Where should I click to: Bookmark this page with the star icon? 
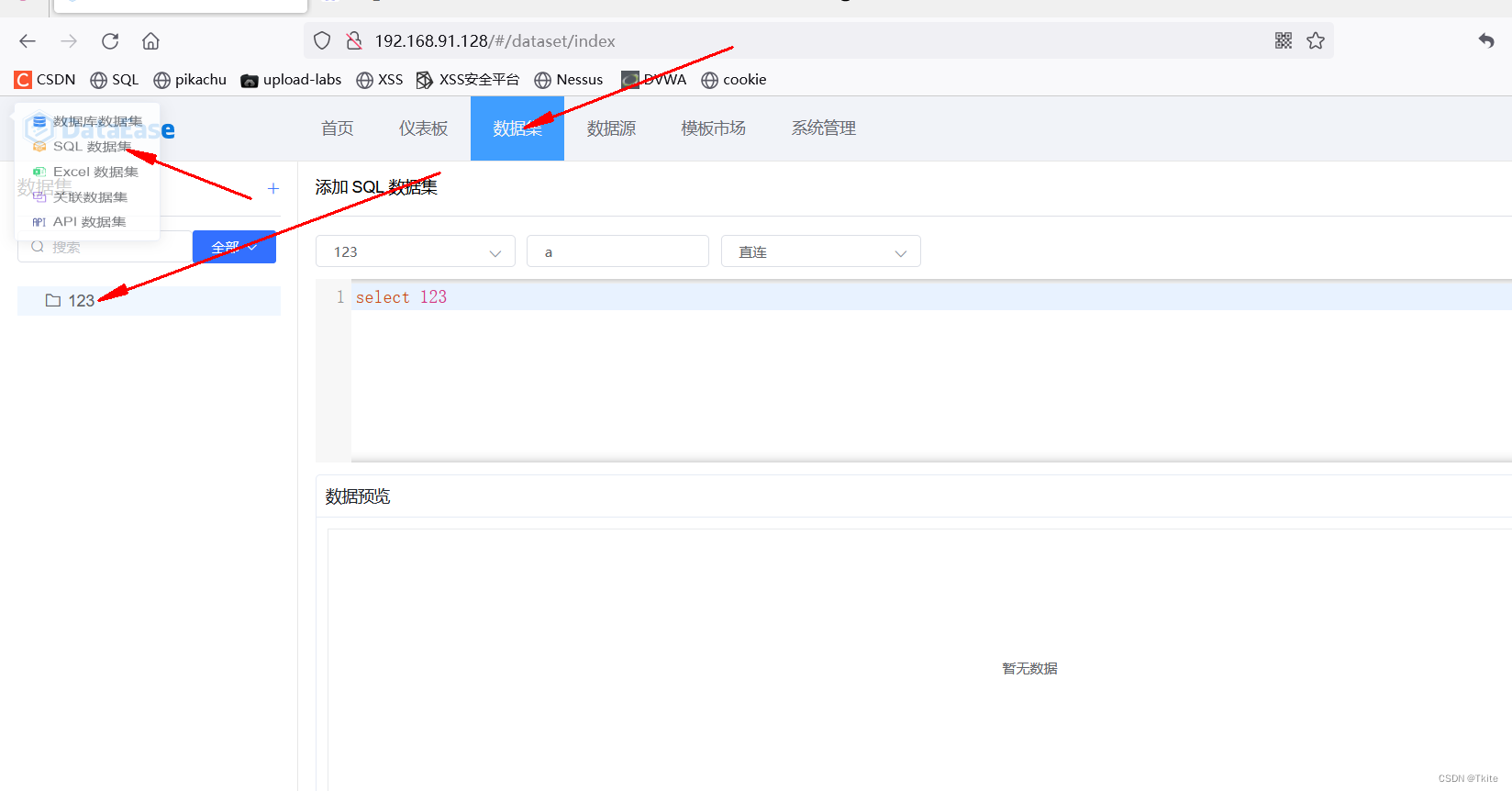pos(1316,40)
